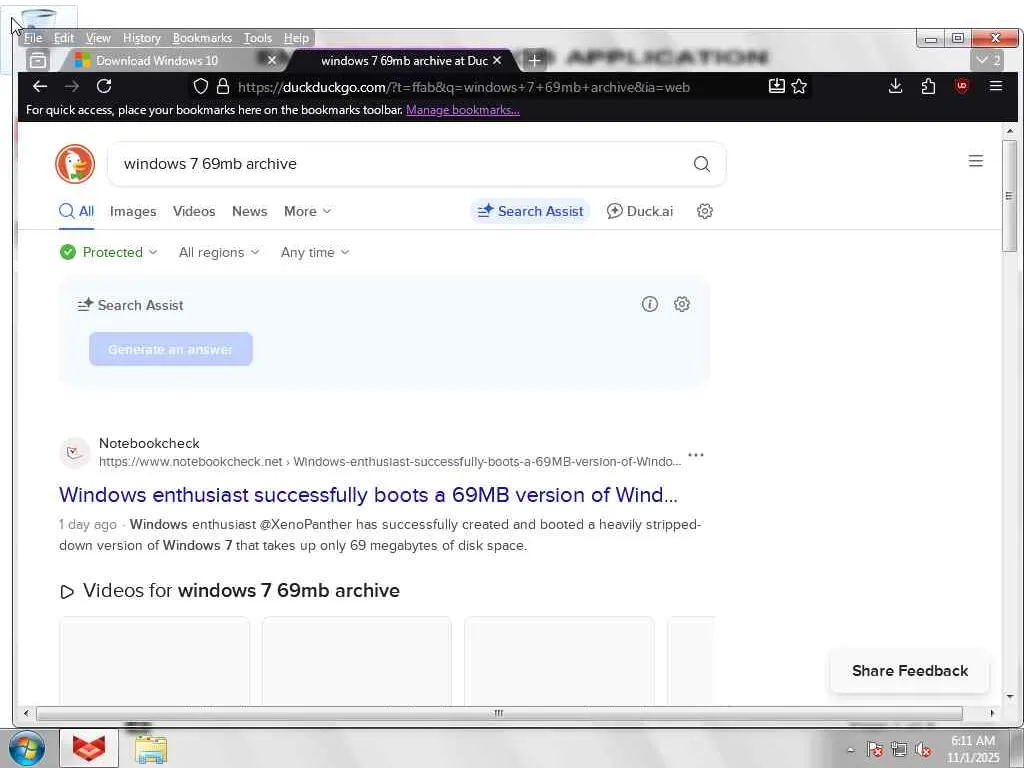
Task: Open the browser downloads panel
Action: (895, 86)
